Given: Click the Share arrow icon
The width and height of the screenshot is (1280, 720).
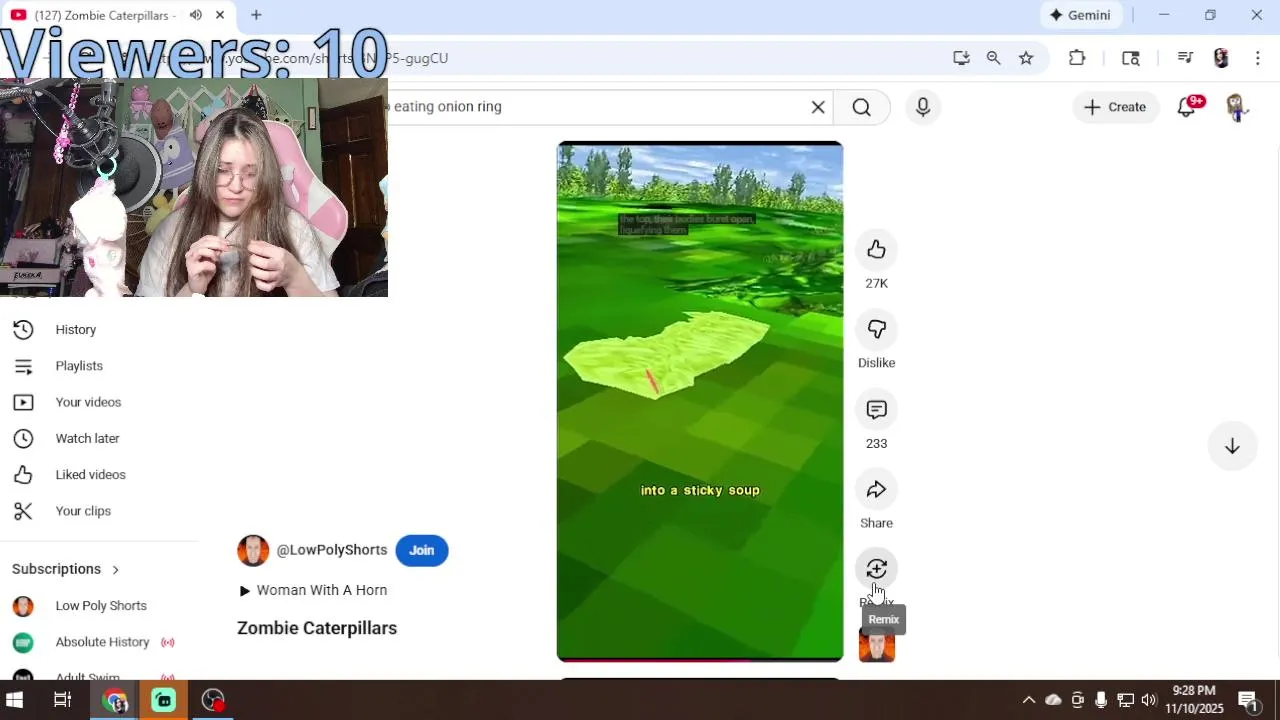Looking at the screenshot, I should pyautogui.click(x=876, y=489).
